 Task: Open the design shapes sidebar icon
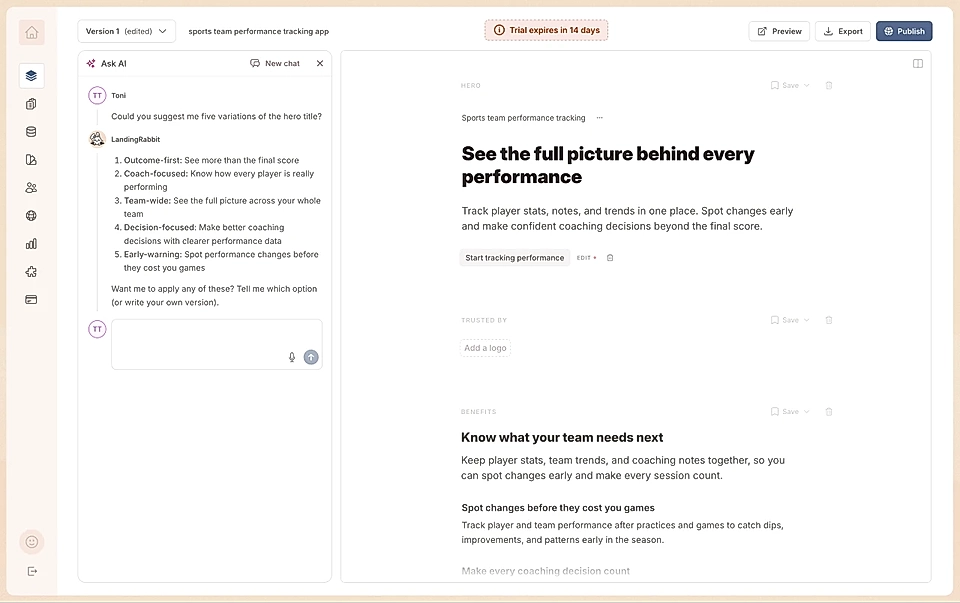(31, 160)
